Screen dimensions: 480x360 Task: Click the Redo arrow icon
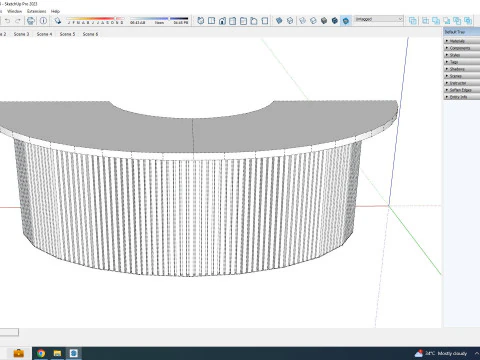tap(18, 21)
